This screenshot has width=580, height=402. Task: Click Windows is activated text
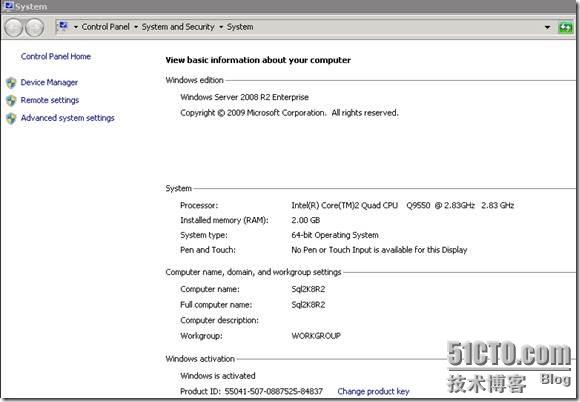(x=218, y=376)
